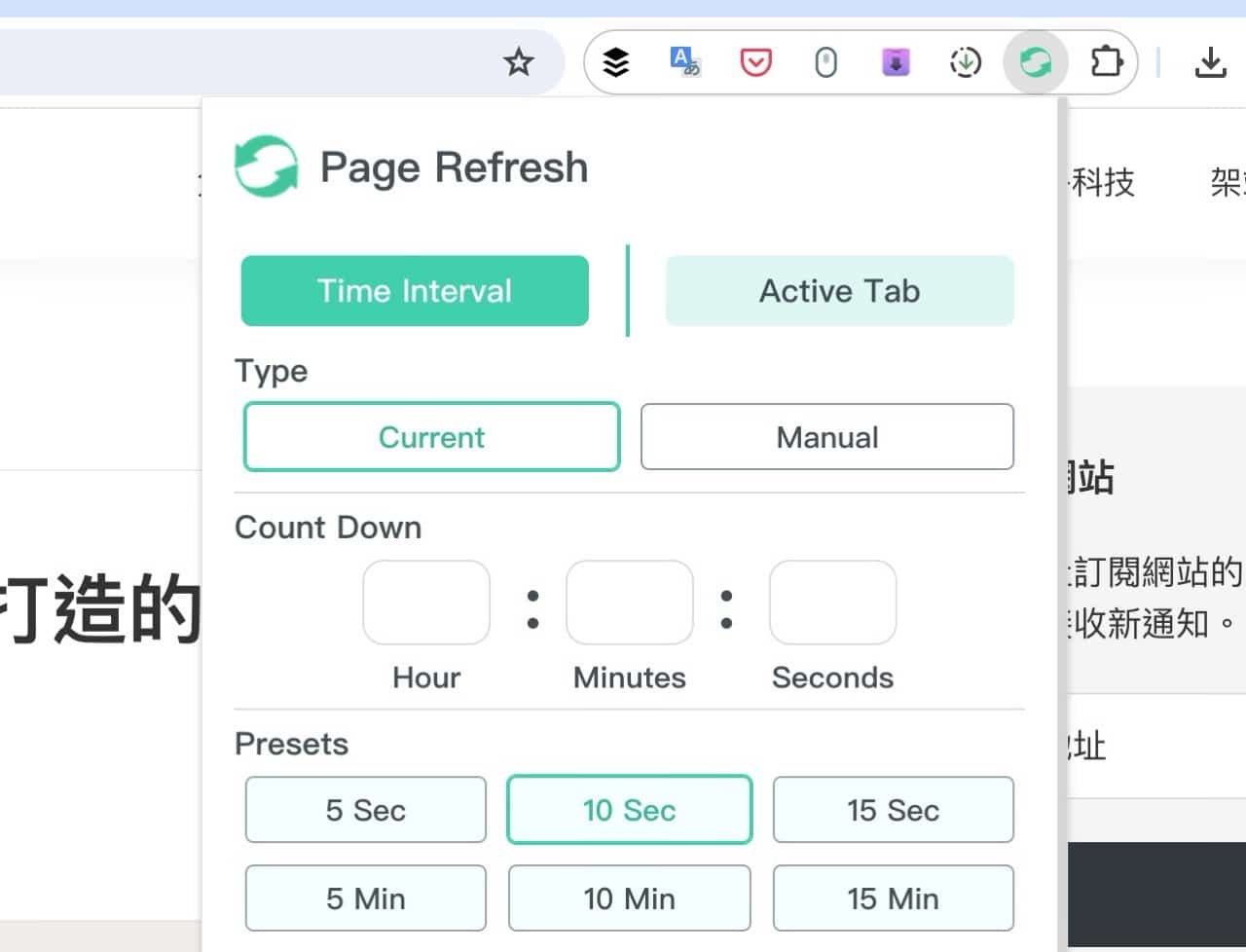Image resolution: width=1246 pixels, height=952 pixels.
Task: Click into the Hour input field
Action: [x=425, y=603]
